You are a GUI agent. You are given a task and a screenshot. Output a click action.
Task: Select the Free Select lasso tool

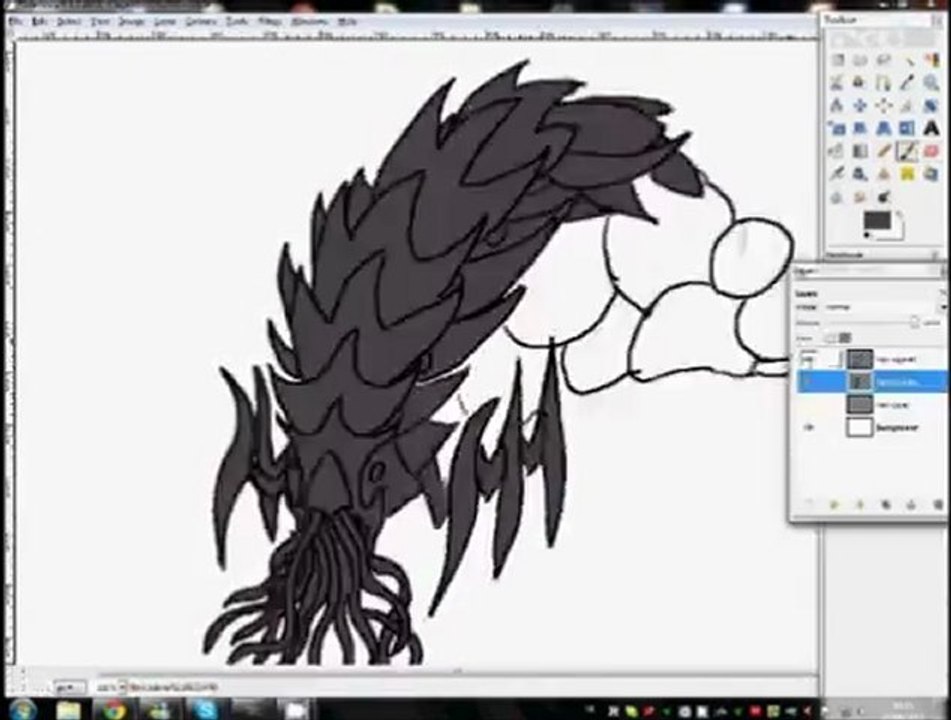coord(884,60)
